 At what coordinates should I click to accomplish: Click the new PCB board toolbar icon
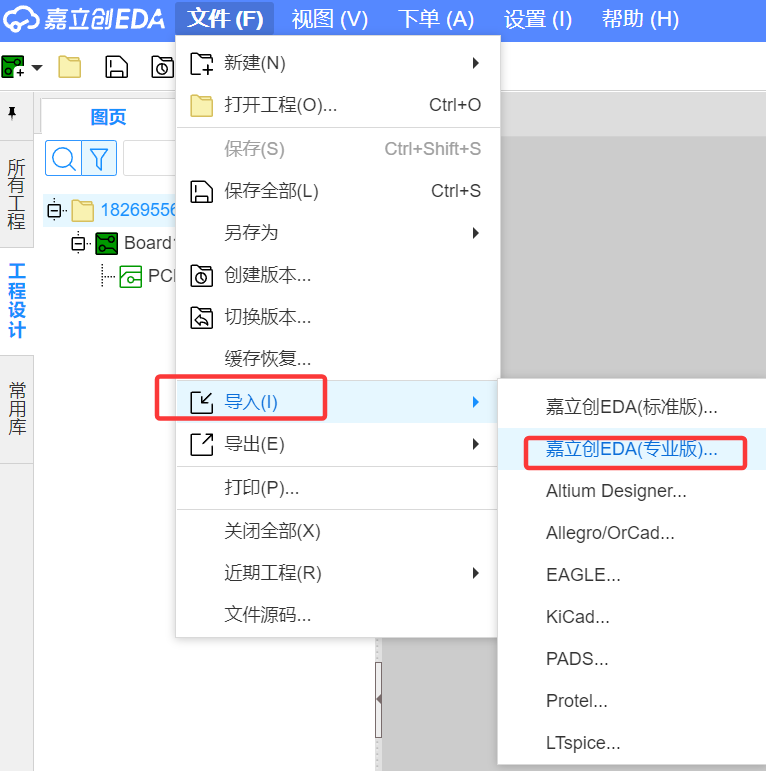[13, 66]
